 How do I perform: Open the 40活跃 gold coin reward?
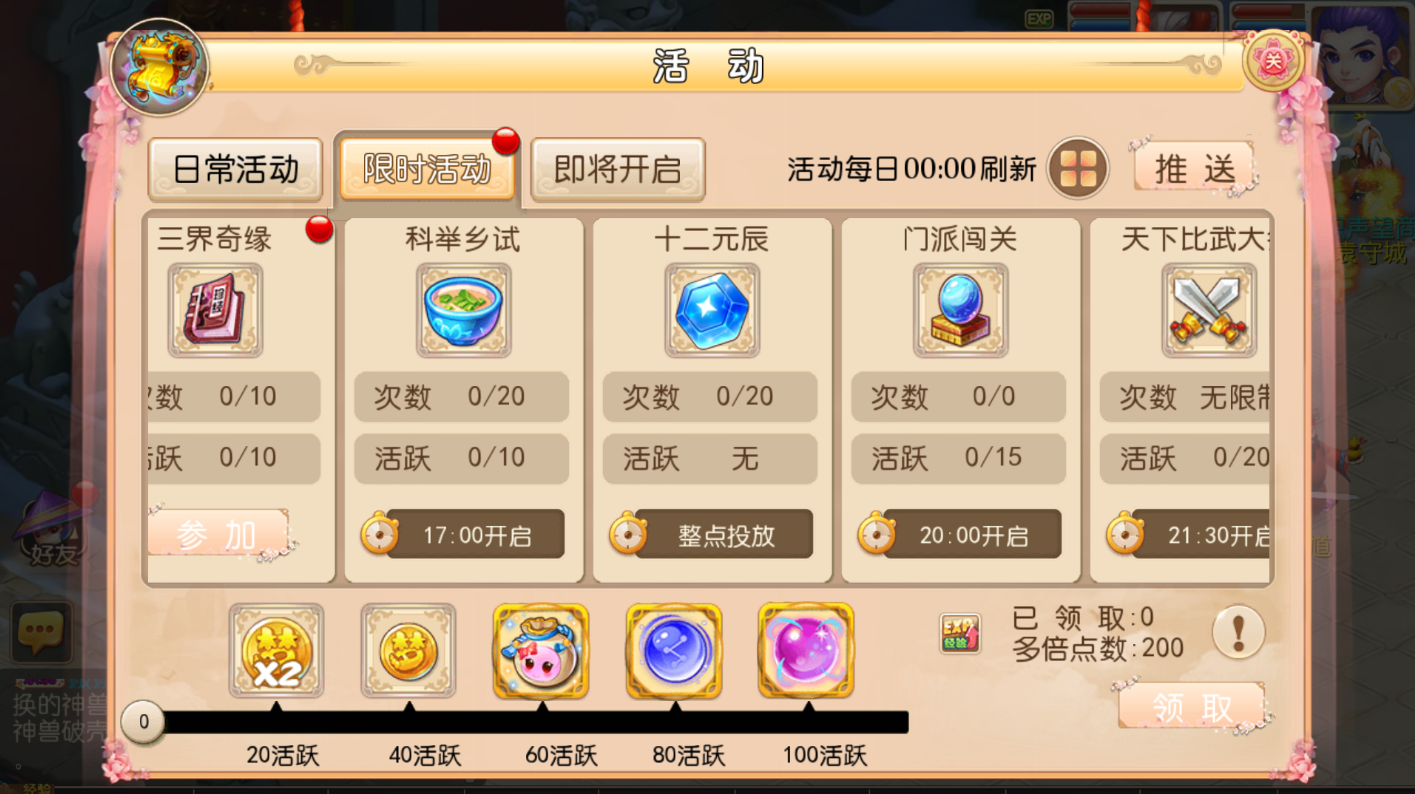(408, 650)
